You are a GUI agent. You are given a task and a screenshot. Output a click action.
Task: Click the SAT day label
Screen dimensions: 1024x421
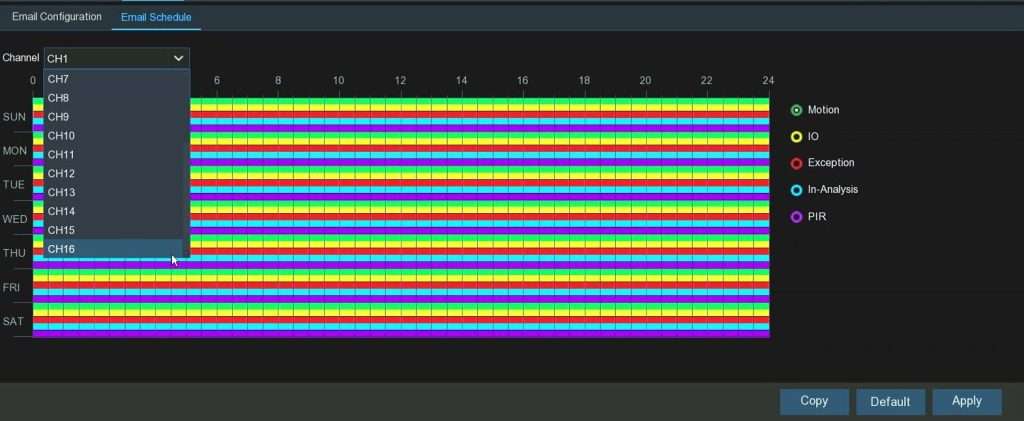point(14,322)
